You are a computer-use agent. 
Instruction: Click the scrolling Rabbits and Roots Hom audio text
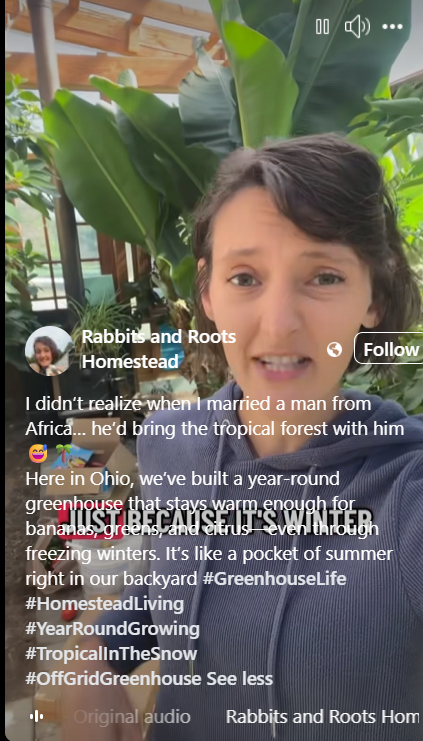click(322, 716)
